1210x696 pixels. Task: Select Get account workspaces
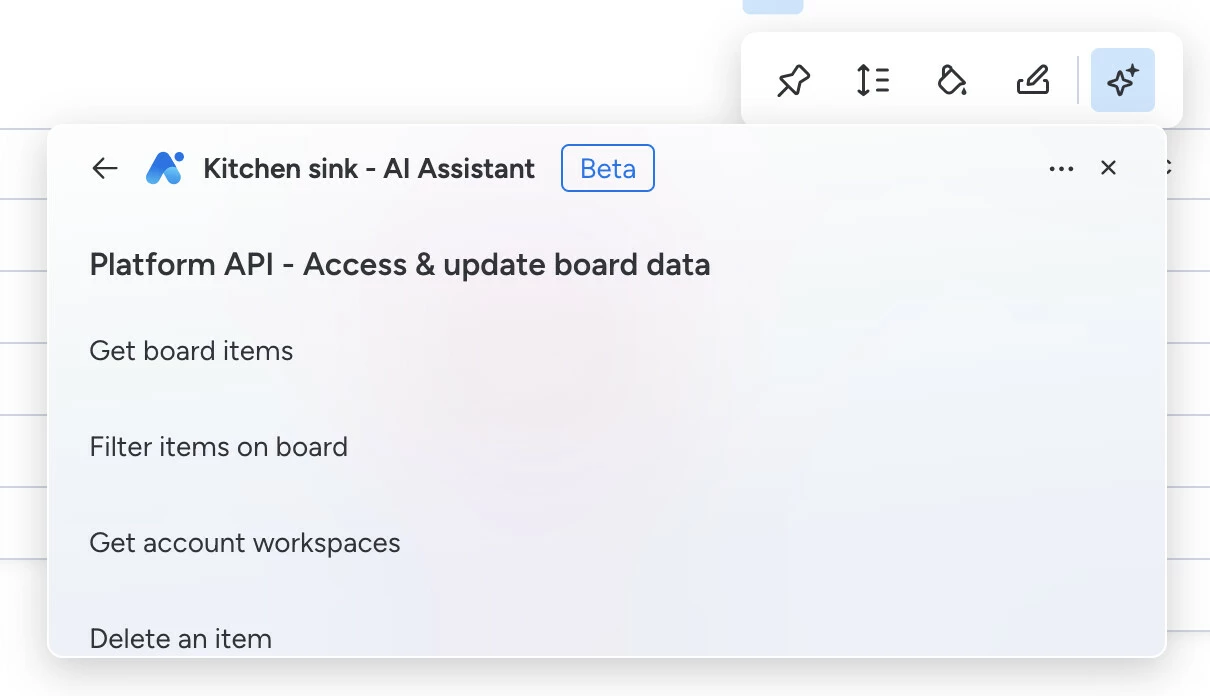coord(245,543)
